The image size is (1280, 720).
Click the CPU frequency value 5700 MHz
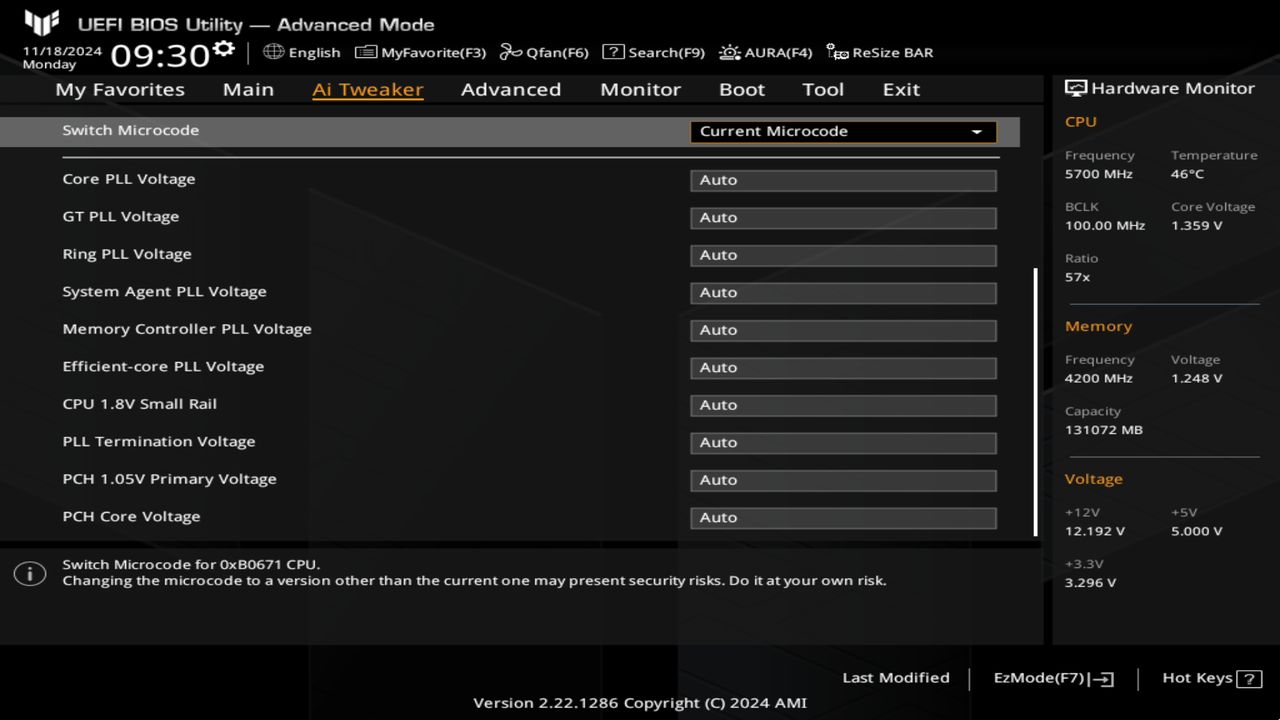[1099, 174]
